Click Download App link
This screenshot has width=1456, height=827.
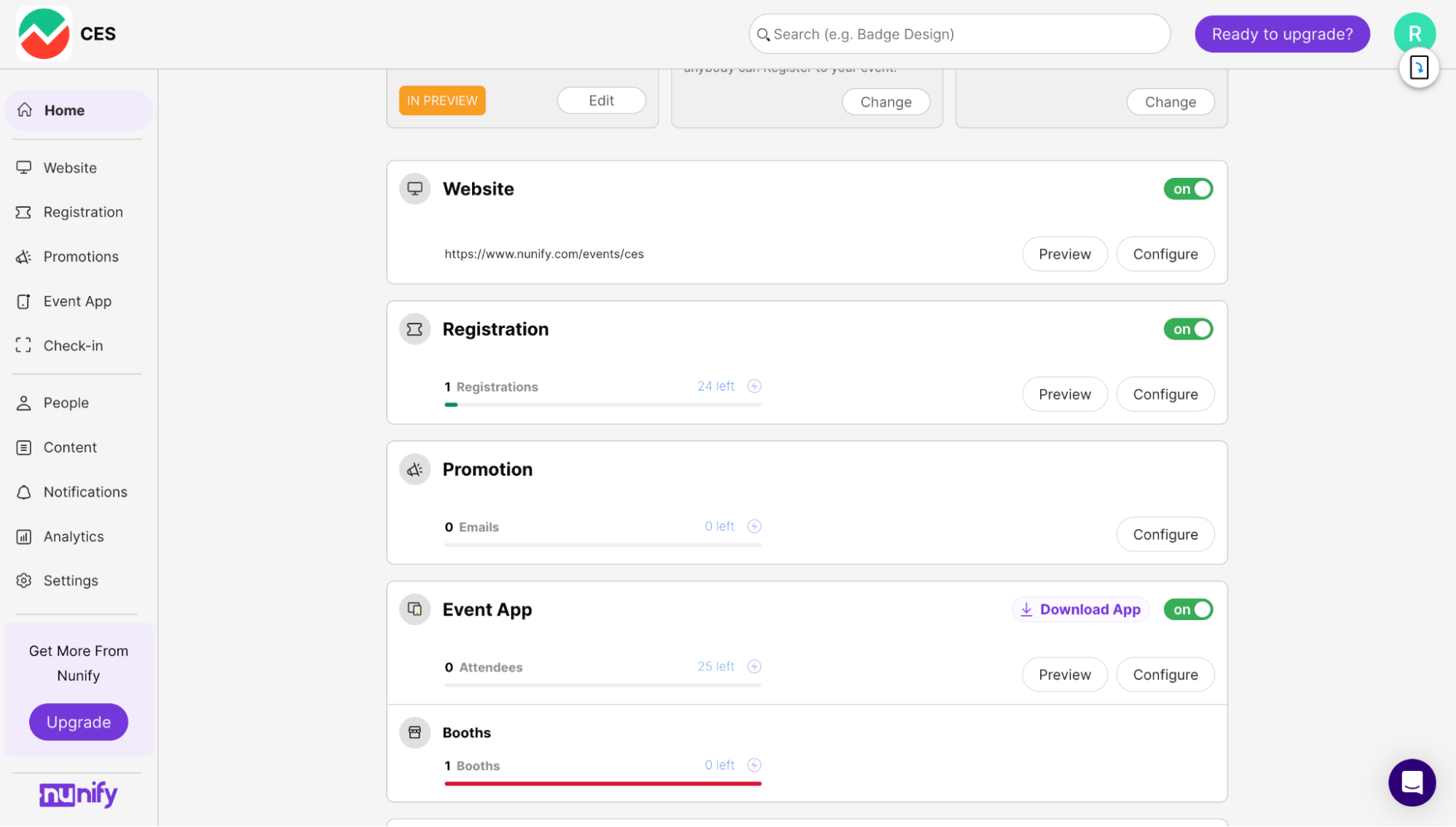click(x=1080, y=609)
